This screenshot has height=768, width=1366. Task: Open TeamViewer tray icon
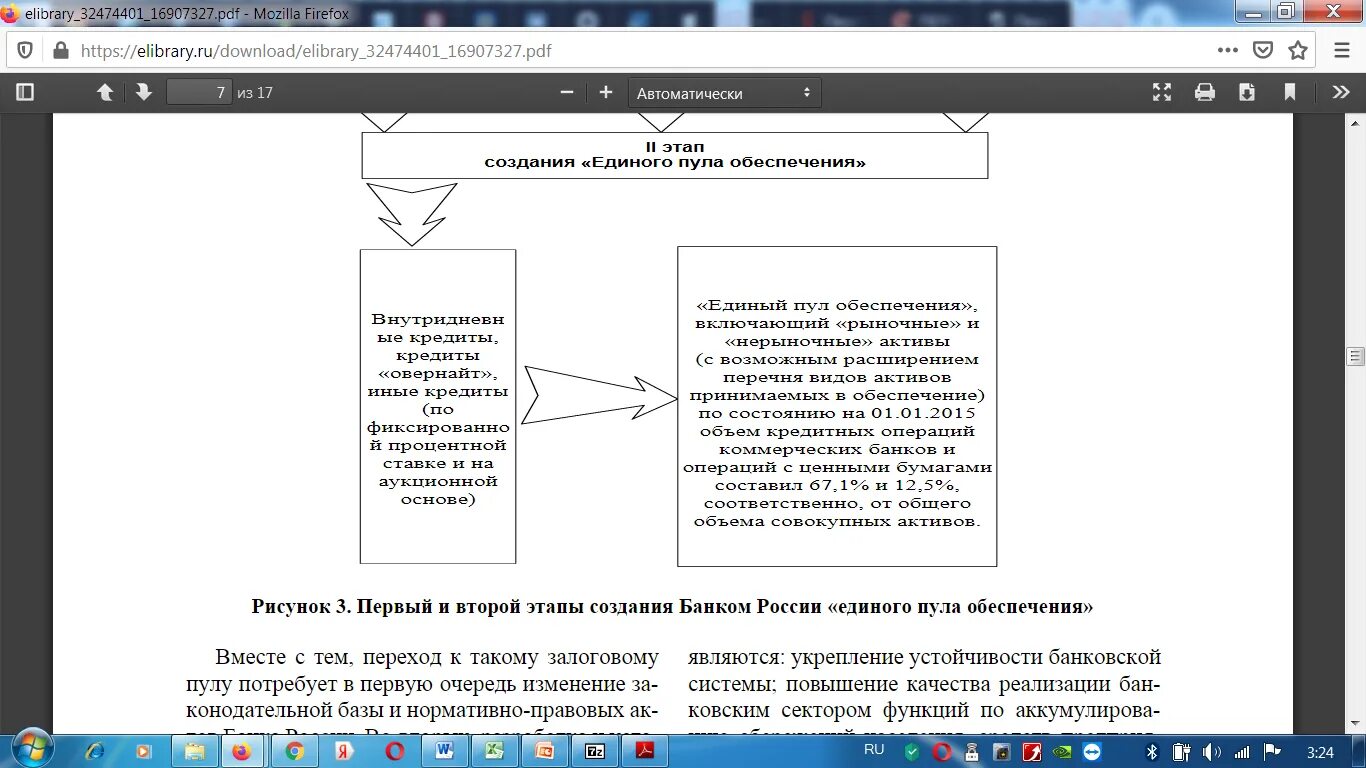(1091, 752)
